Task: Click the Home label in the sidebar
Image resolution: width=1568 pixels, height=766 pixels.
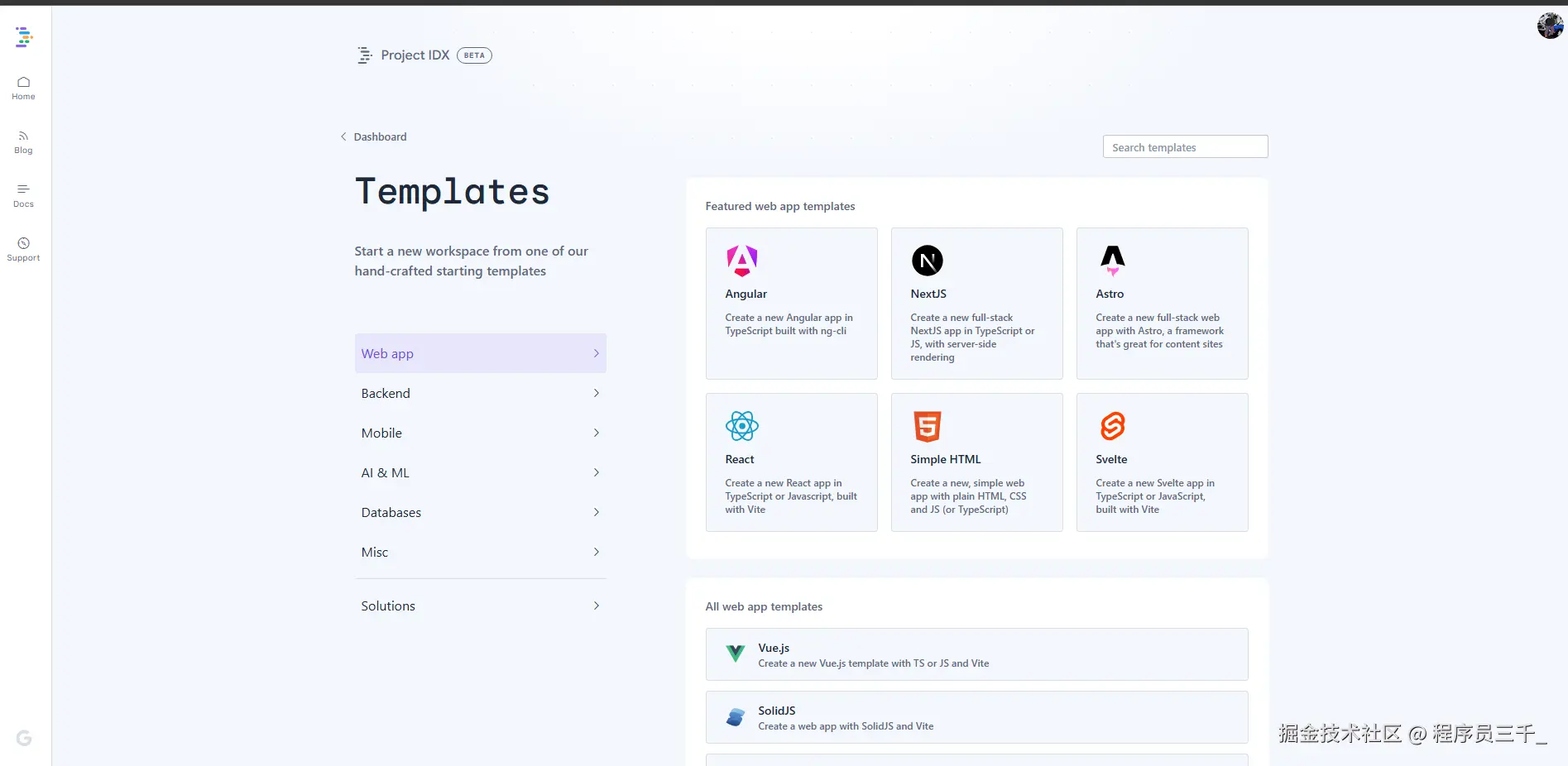Action: pos(23,97)
